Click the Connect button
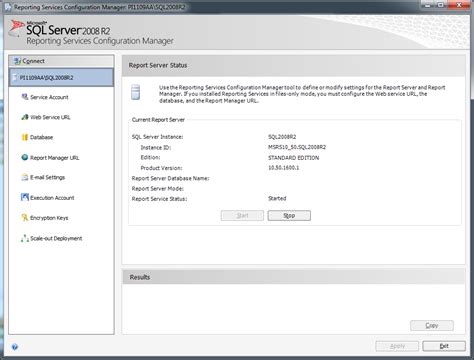The width and height of the screenshot is (474, 360). tap(61, 61)
